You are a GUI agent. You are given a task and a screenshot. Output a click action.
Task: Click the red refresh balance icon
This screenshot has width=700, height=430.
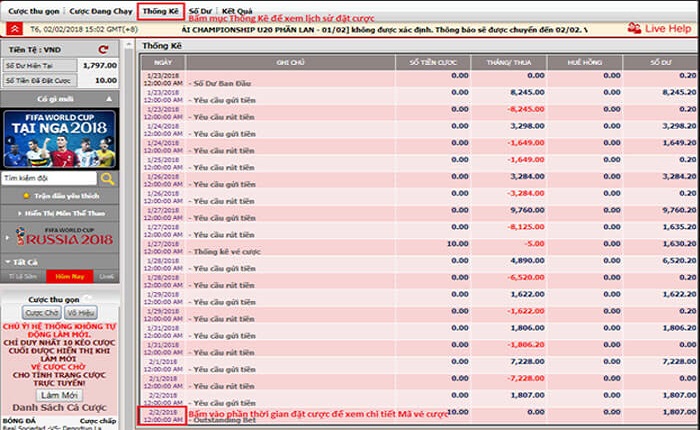(103, 48)
